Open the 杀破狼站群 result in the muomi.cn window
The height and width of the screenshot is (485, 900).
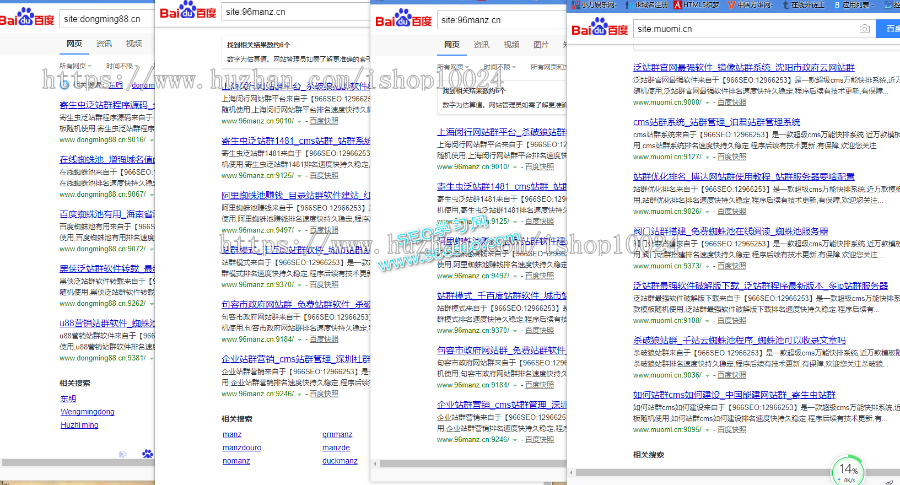739,340
